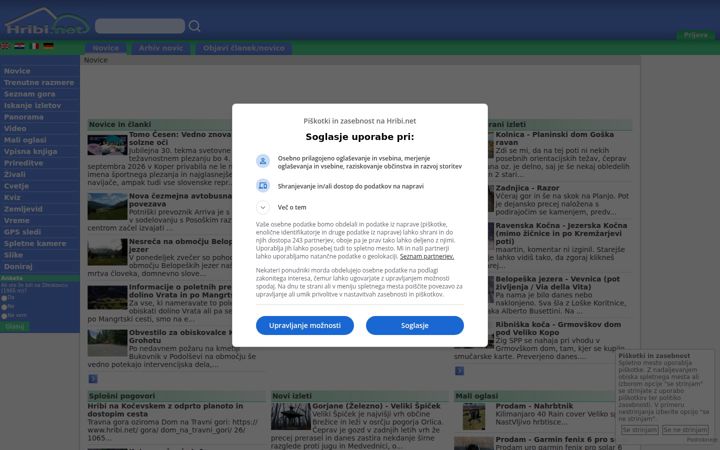Expand the 'Več o tem' chevron

point(263,208)
